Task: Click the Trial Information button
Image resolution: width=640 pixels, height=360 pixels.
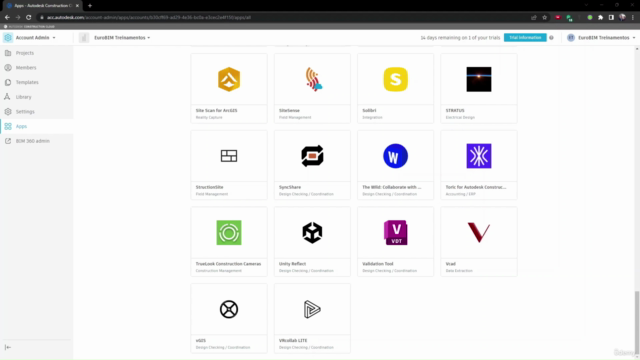Action: pos(525,38)
